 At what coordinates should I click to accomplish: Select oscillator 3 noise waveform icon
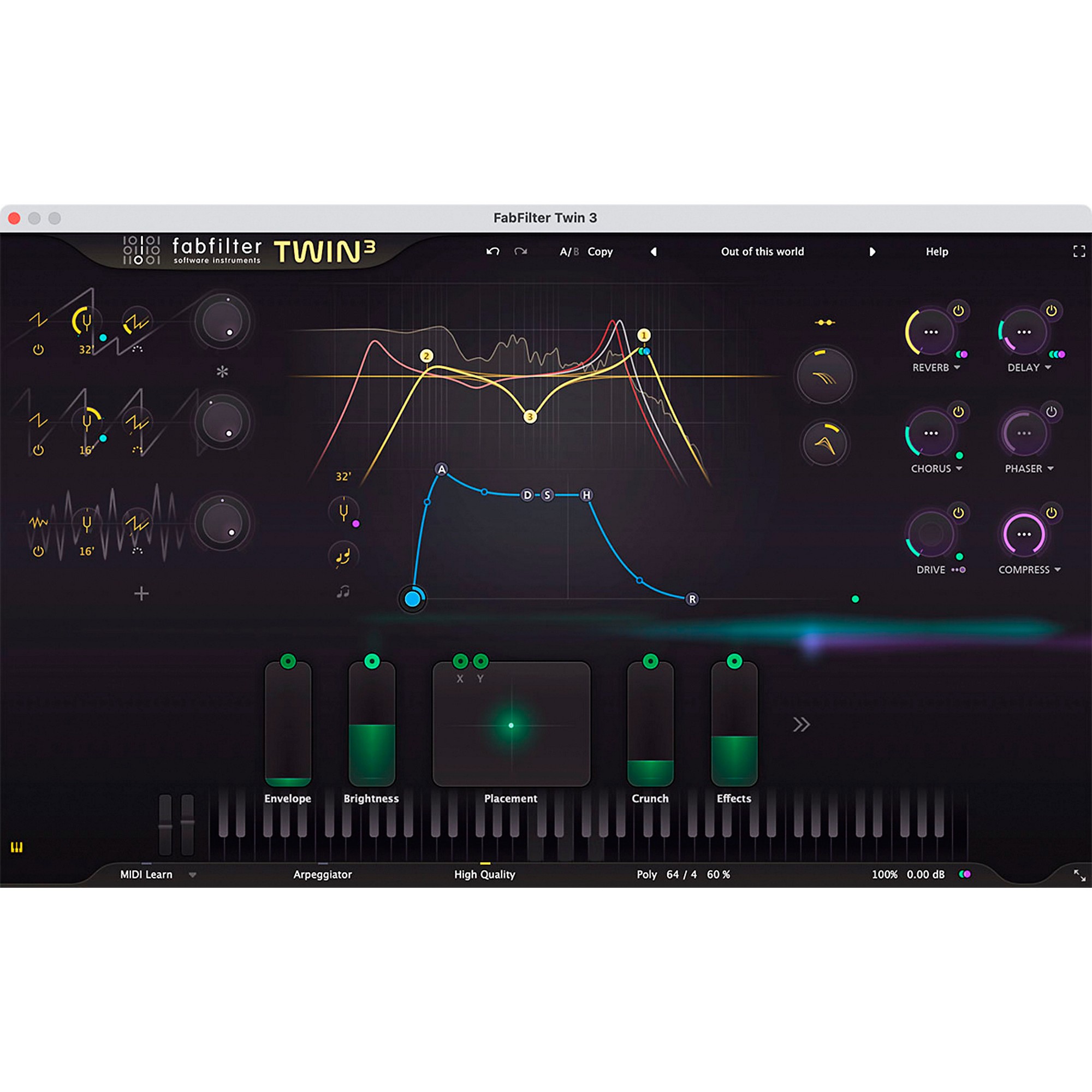click(38, 523)
